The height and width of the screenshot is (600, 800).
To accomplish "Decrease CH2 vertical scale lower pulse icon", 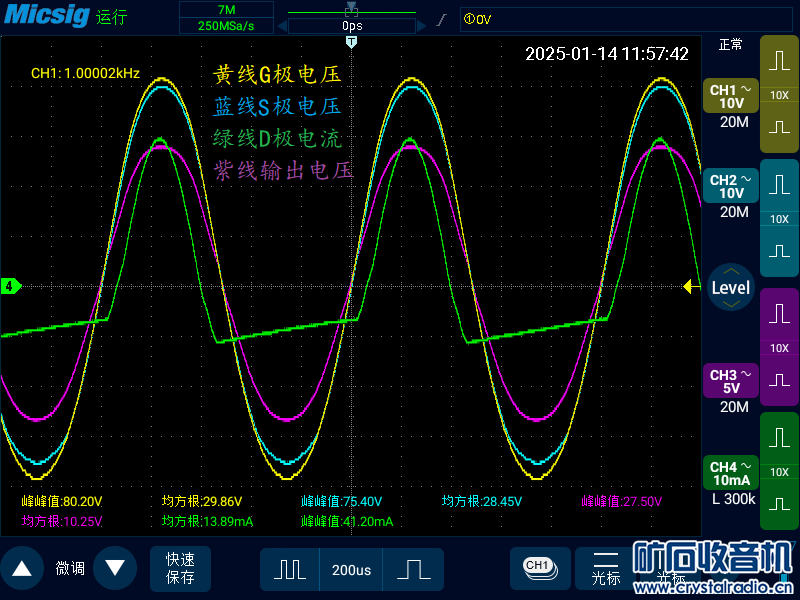I will point(780,251).
